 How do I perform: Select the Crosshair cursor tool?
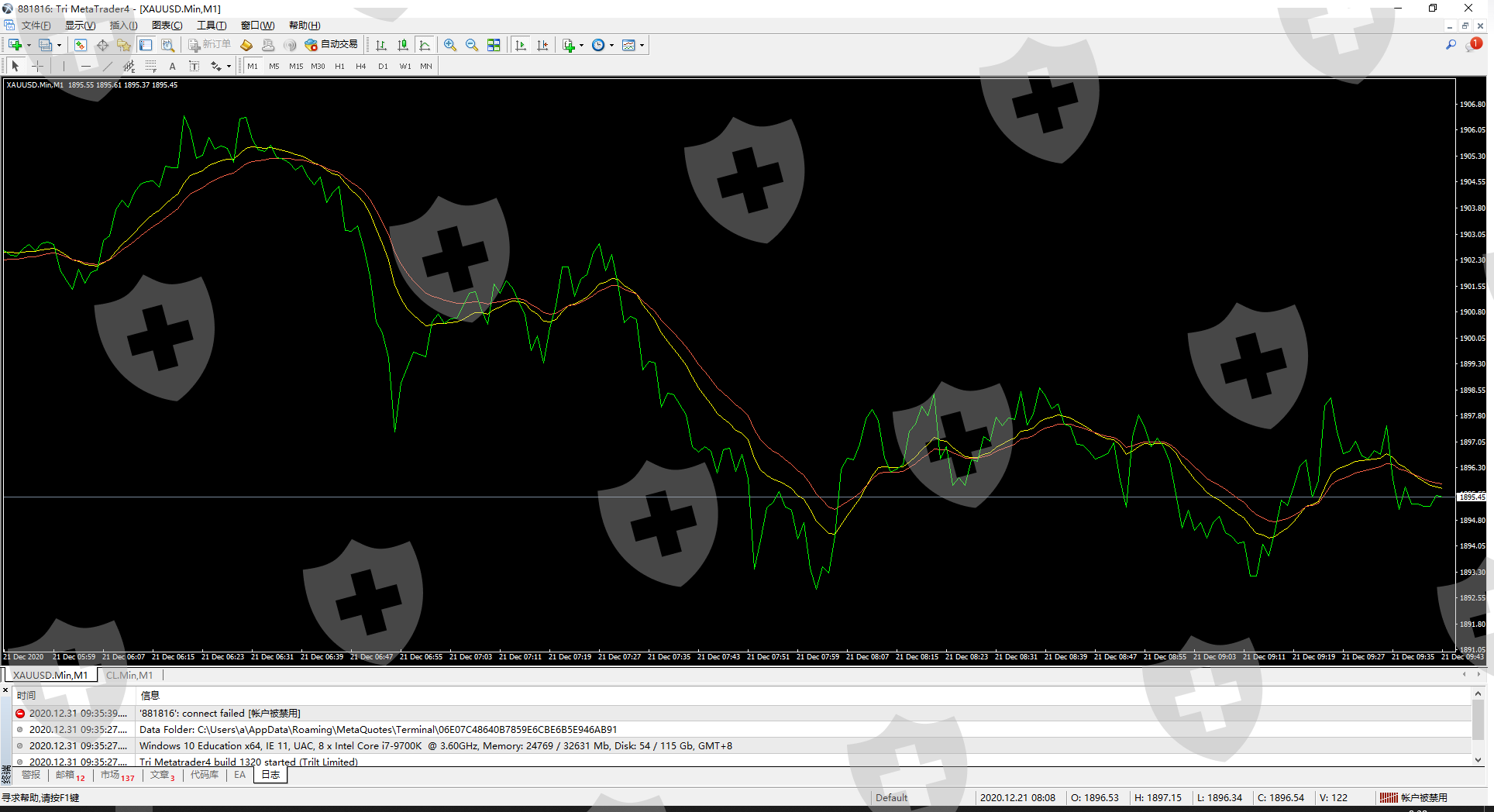tap(37, 67)
